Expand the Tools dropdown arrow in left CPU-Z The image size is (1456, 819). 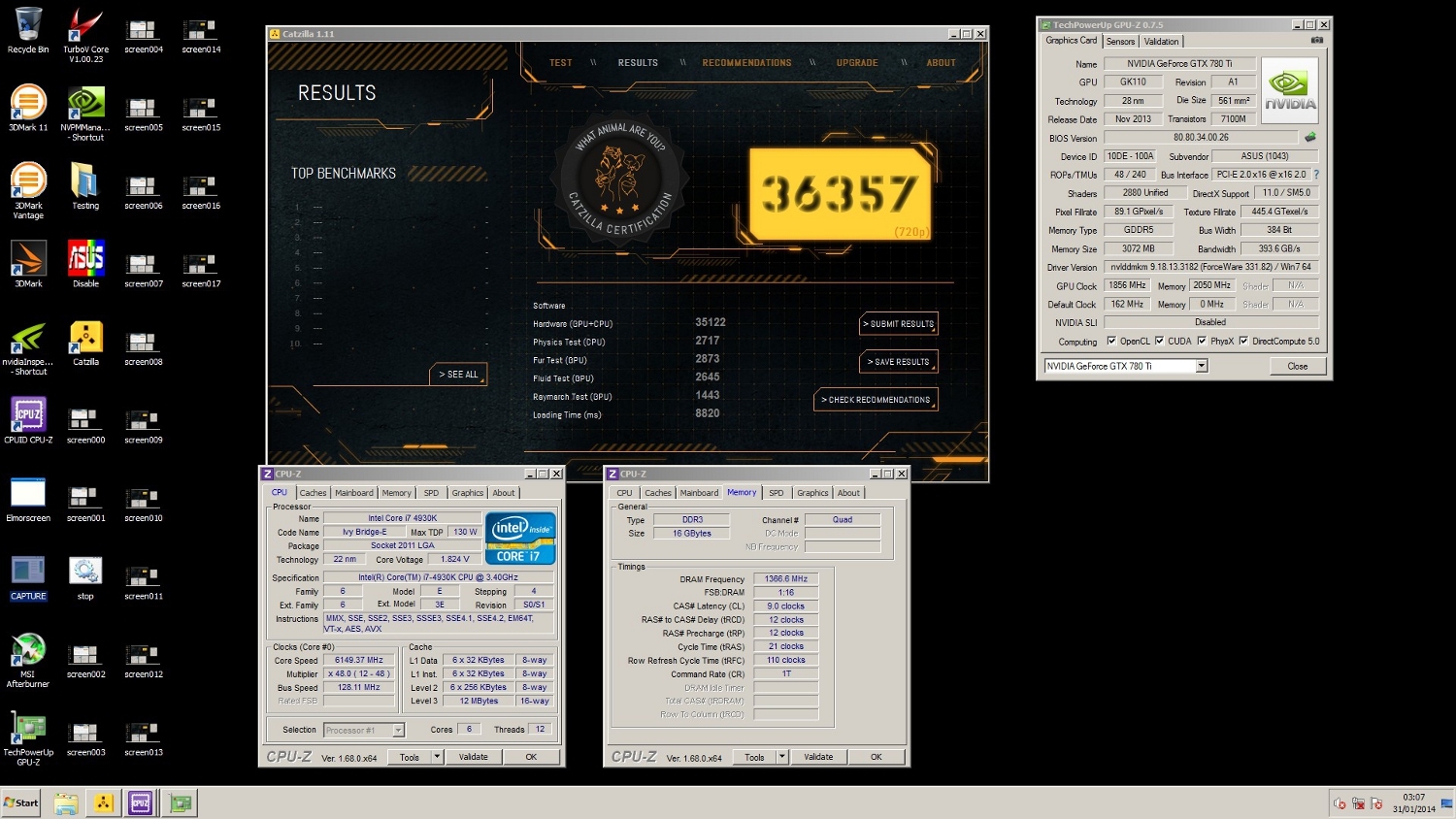pos(437,757)
